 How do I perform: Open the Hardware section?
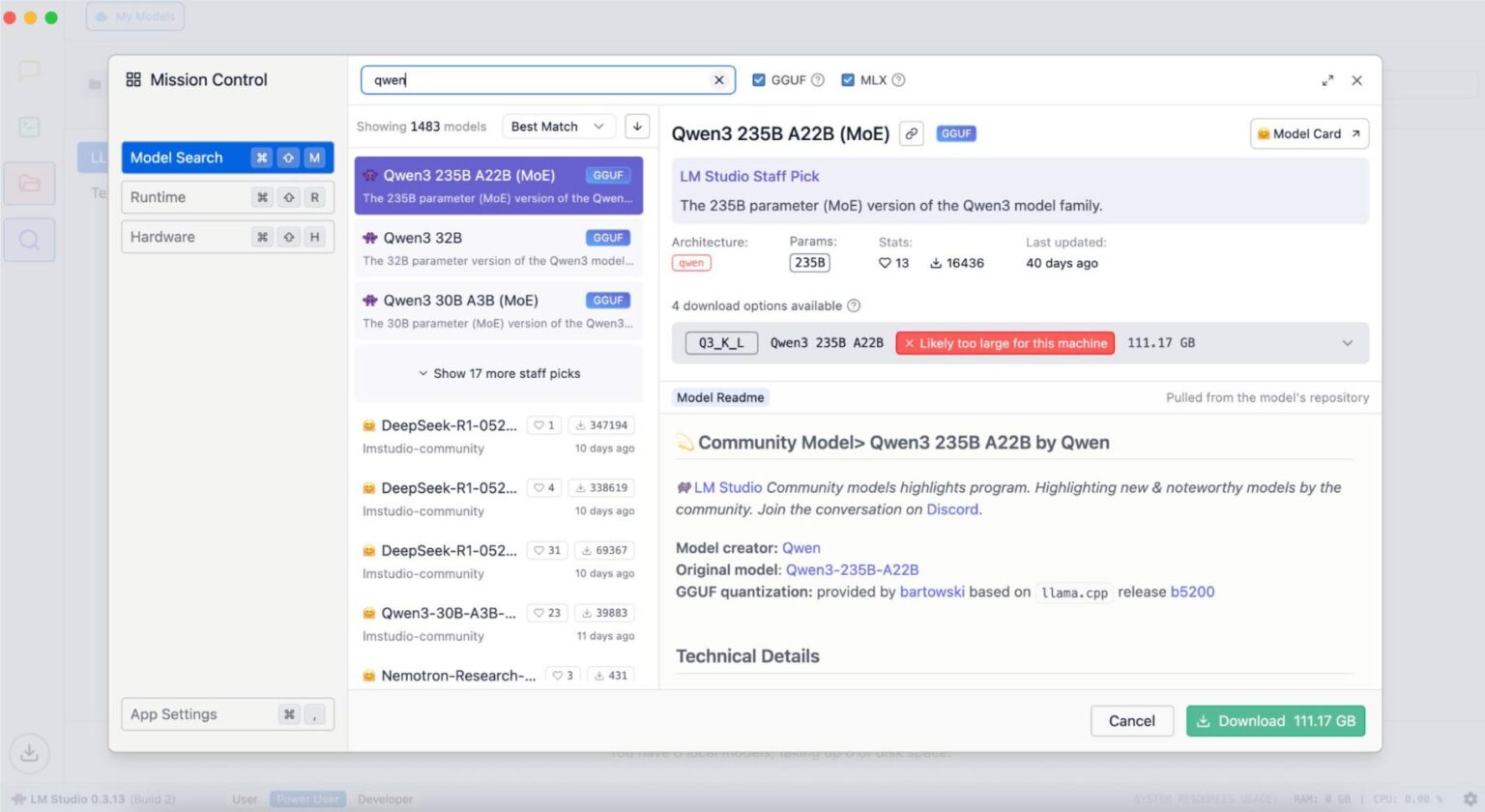click(227, 237)
